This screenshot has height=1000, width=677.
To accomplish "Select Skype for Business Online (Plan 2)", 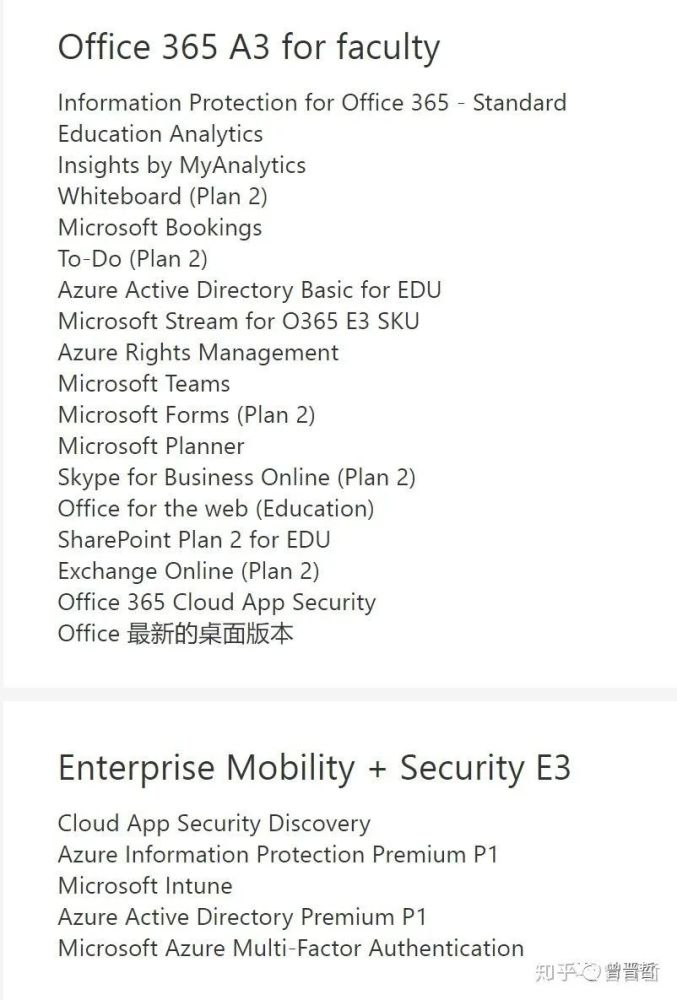I will click(237, 478).
